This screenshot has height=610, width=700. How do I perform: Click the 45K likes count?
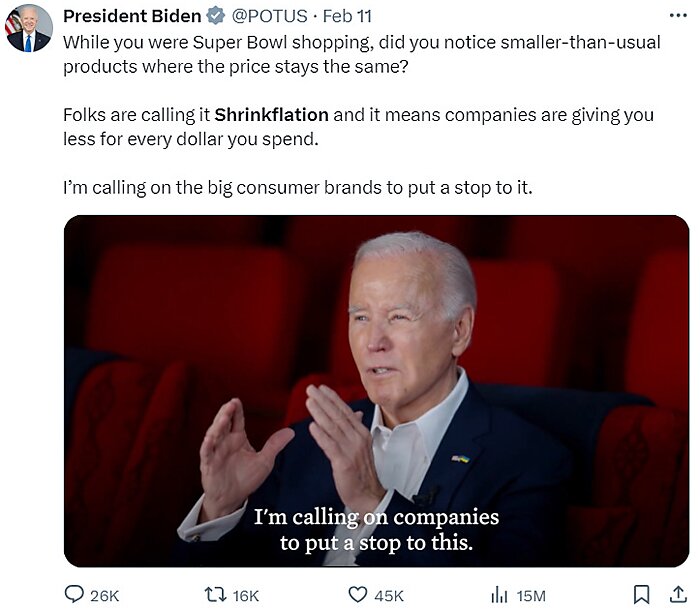click(x=389, y=596)
